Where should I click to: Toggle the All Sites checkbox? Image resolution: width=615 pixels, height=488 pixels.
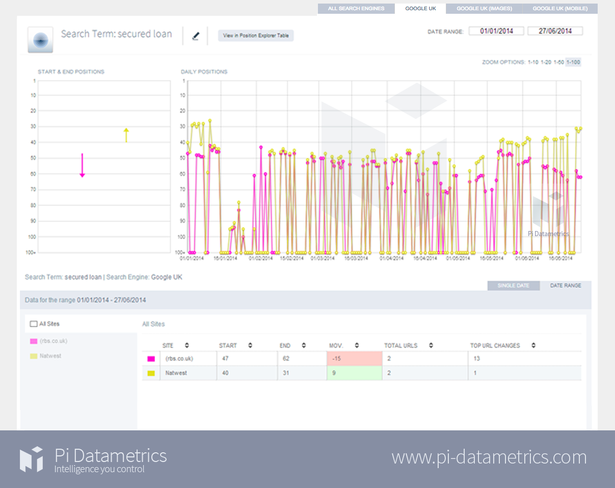(x=34, y=324)
